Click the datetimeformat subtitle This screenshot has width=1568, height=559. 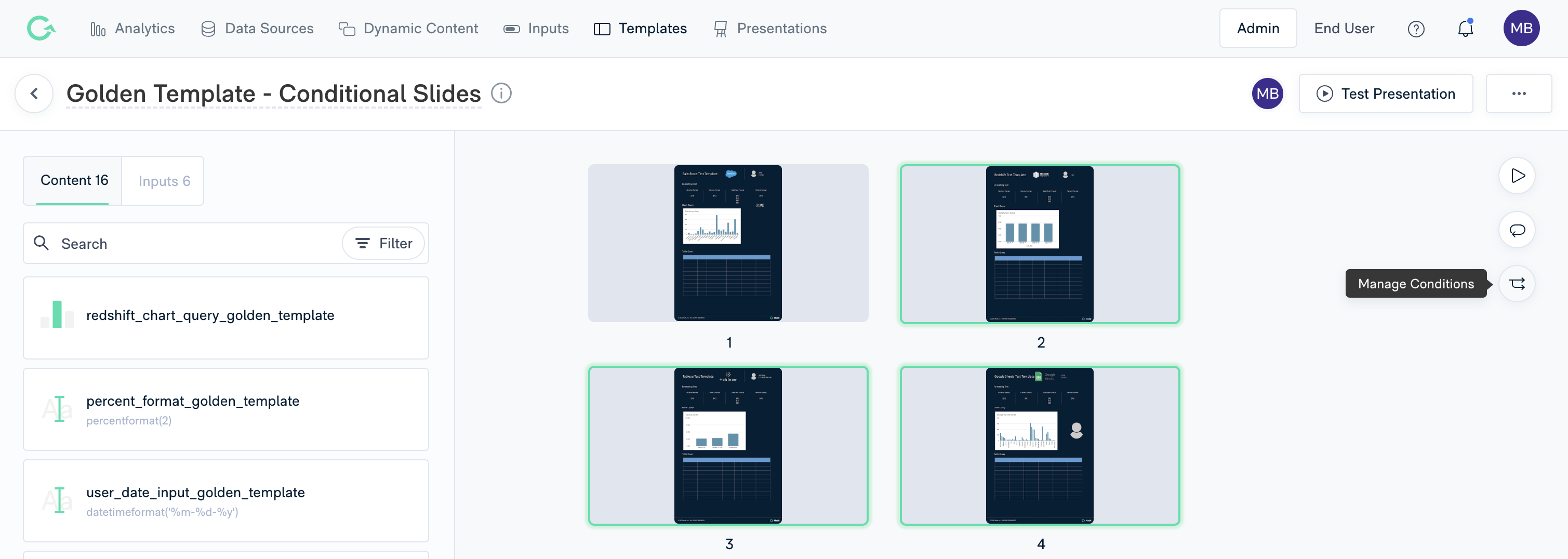(162, 512)
